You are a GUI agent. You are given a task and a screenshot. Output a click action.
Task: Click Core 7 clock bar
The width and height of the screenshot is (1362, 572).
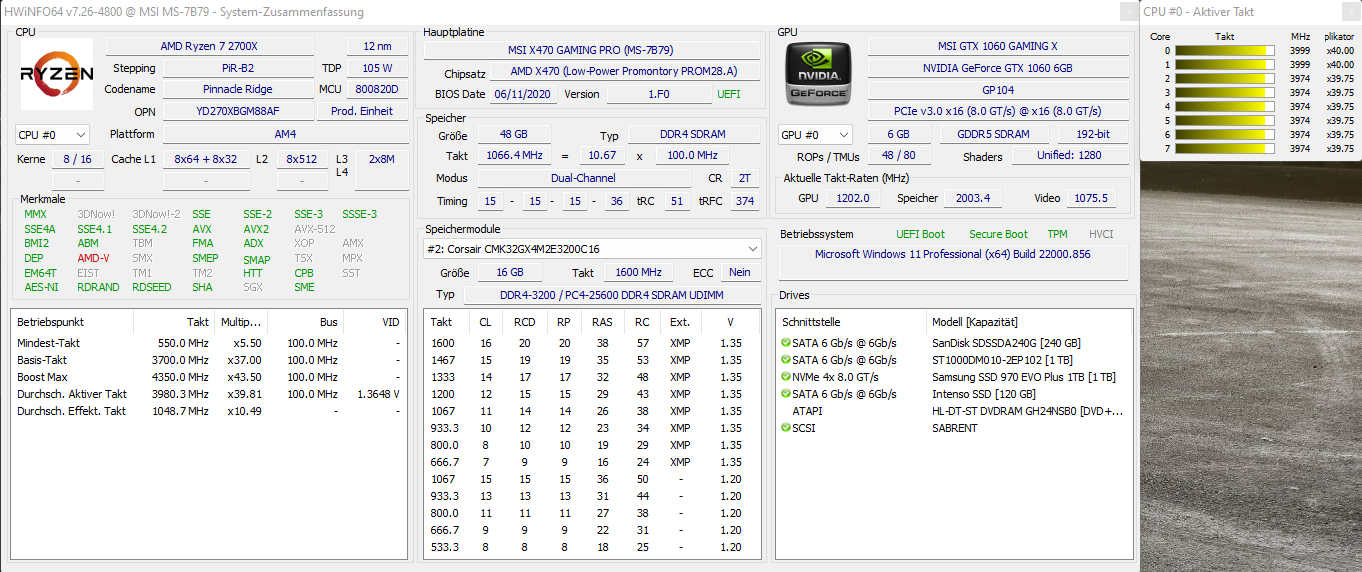coord(1224,148)
